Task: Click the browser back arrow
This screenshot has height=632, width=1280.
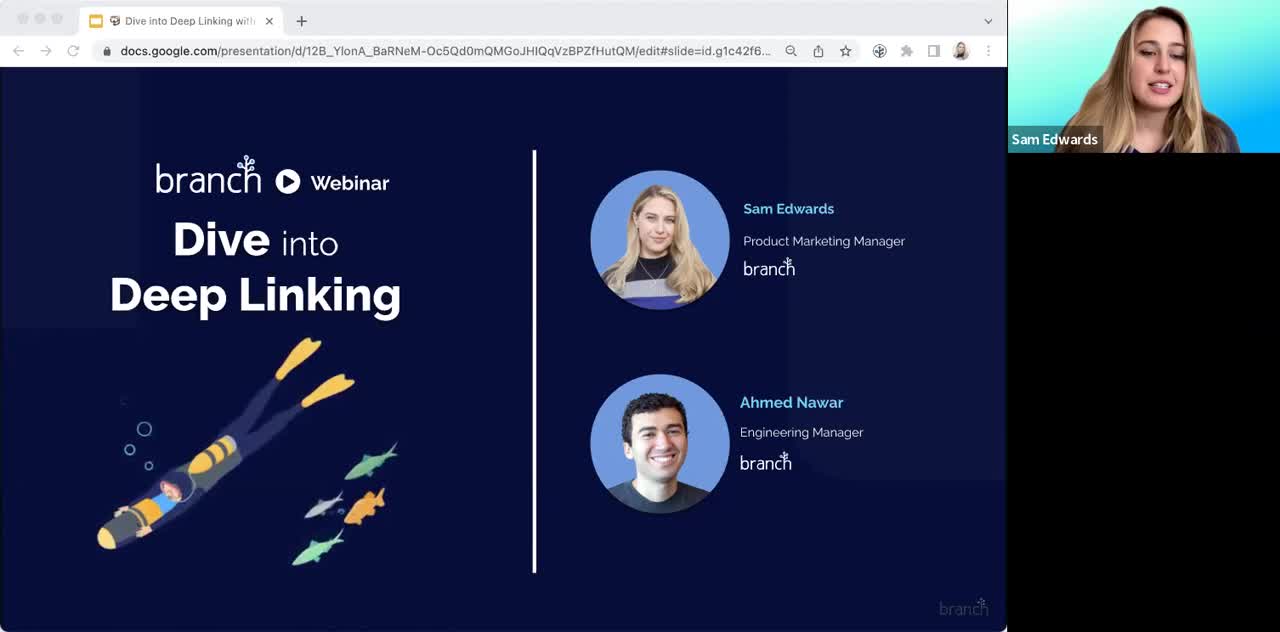Action: pyautogui.click(x=18, y=51)
